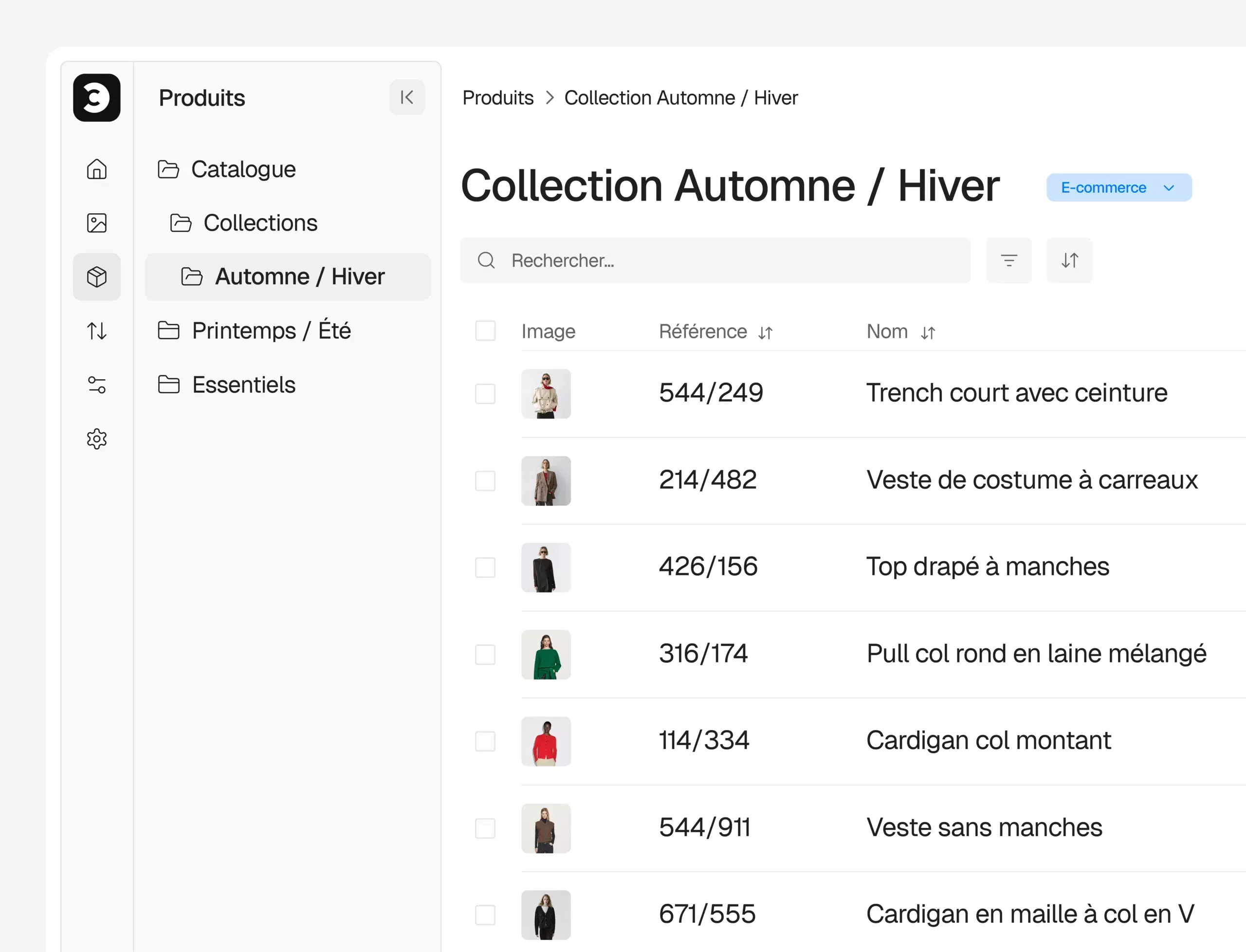This screenshot has width=1246, height=952.
Task: Select the products box icon
Action: 96,276
